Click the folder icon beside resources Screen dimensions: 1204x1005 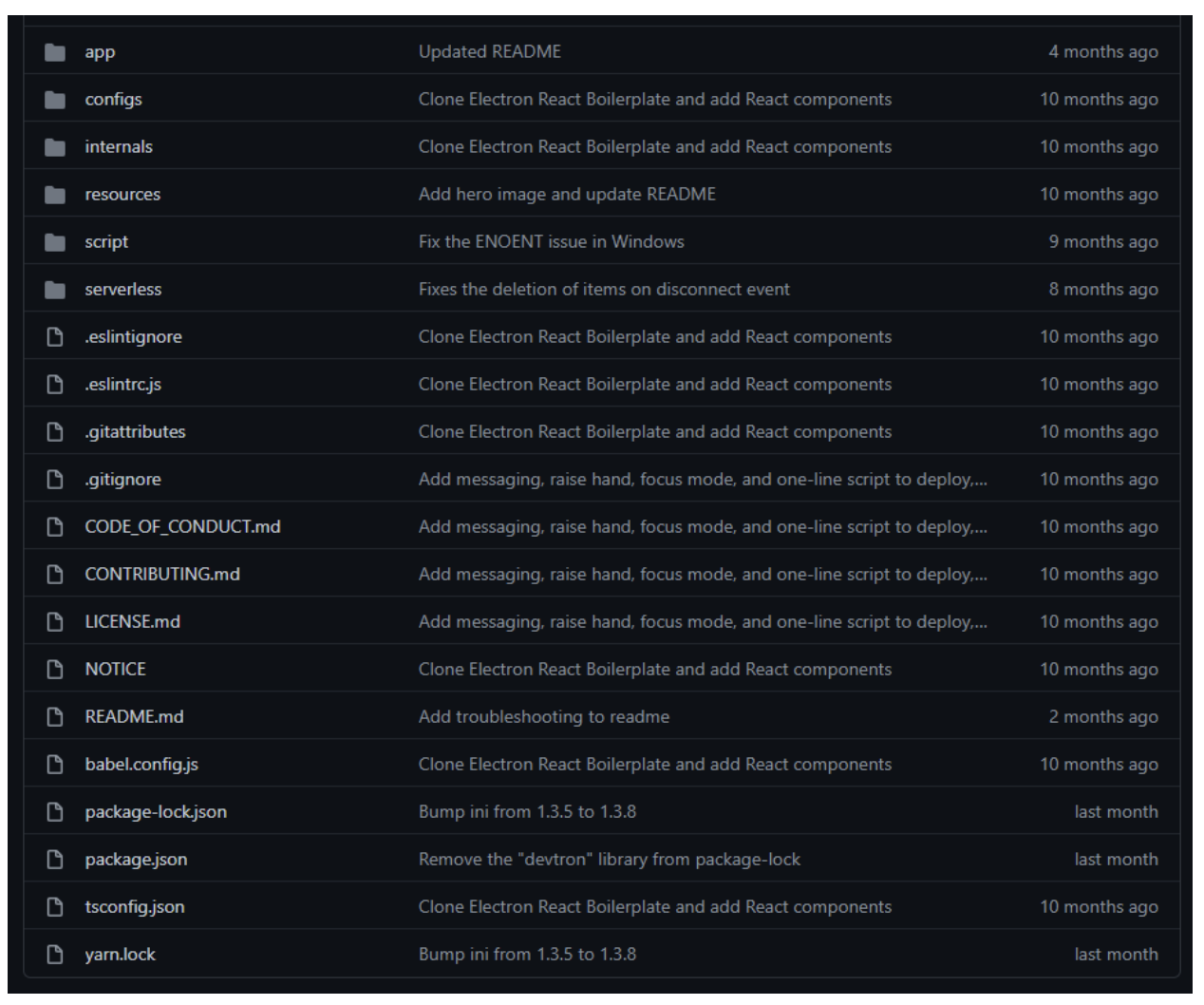(55, 195)
